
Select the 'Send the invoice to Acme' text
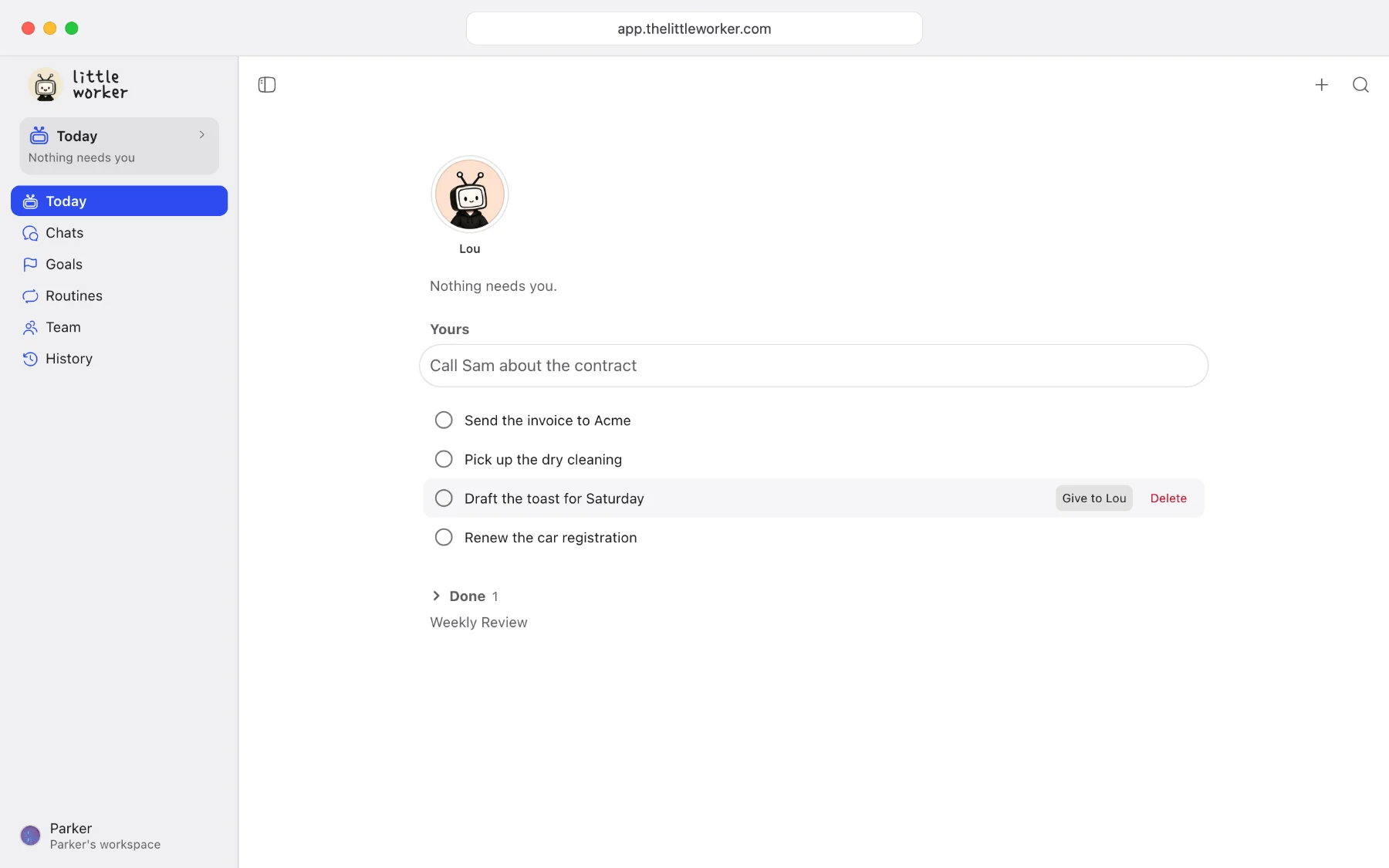pyautogui.click(x=548, y=420)
